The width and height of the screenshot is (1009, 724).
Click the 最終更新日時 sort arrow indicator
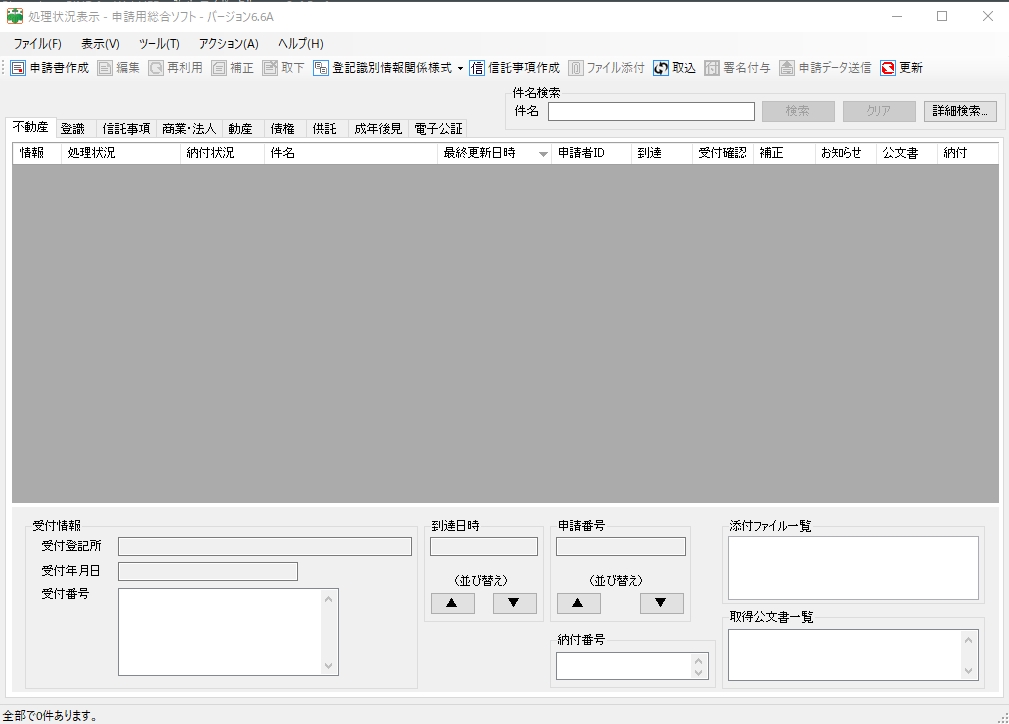click(x=543, y=154)
